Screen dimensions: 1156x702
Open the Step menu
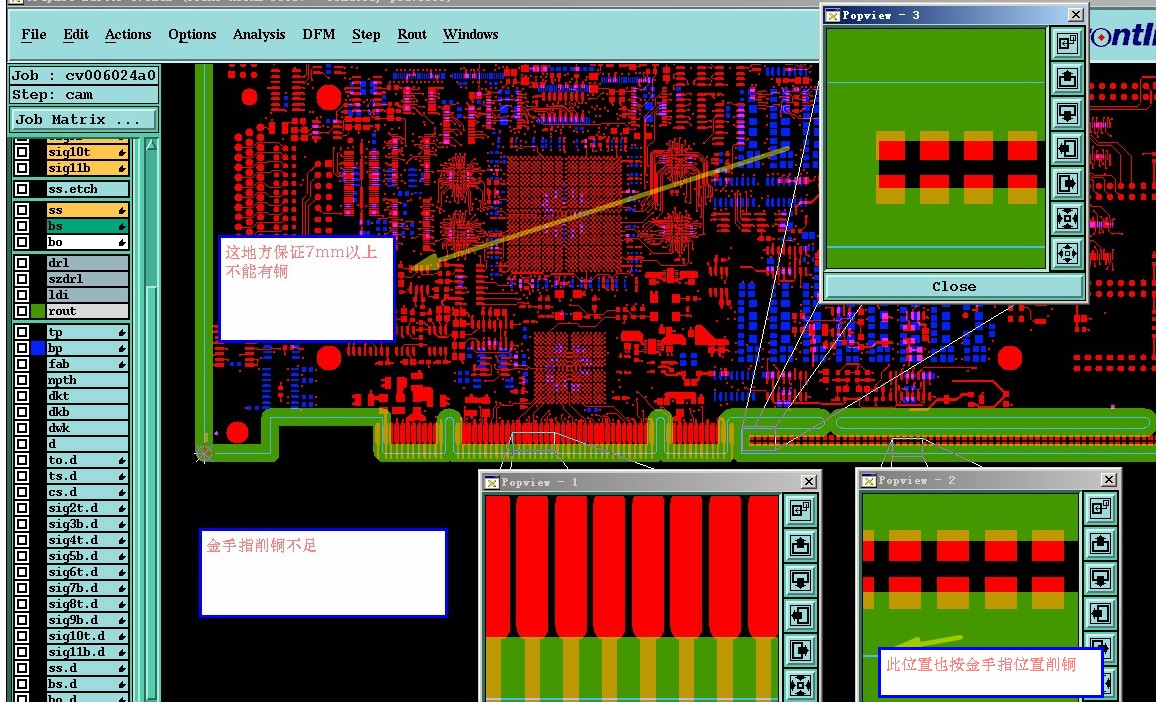366,35
